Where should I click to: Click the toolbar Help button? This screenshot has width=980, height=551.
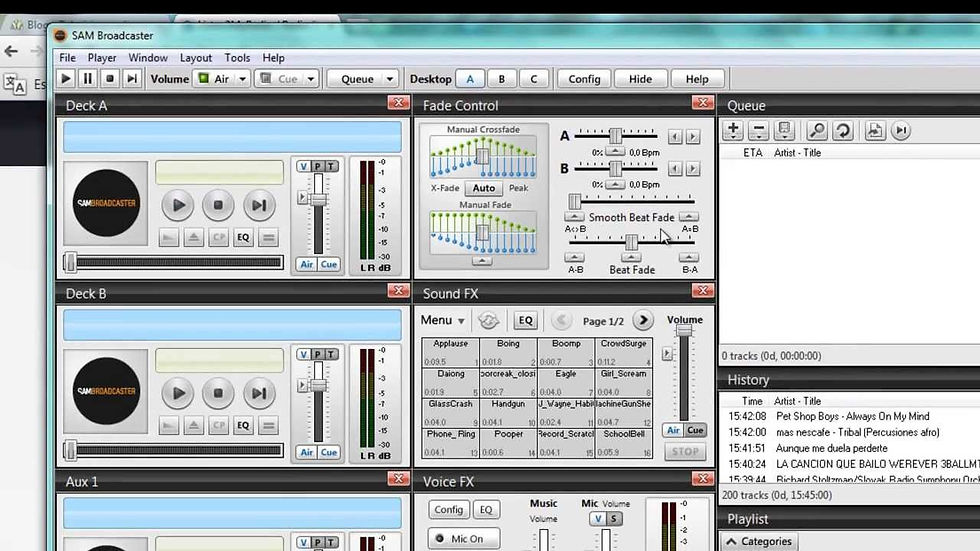coord(697,79)
